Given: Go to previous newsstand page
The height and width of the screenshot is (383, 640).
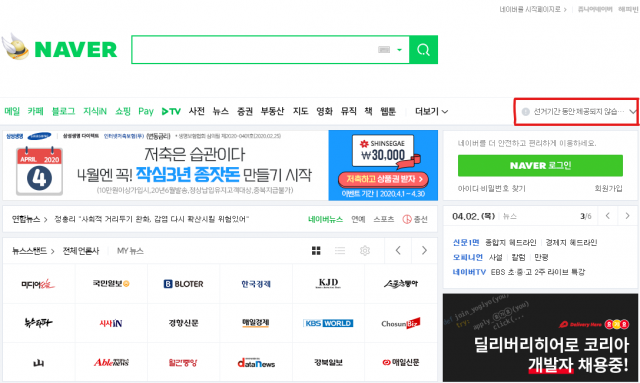Looking at the screenshot, I should (x=398, y=250).
